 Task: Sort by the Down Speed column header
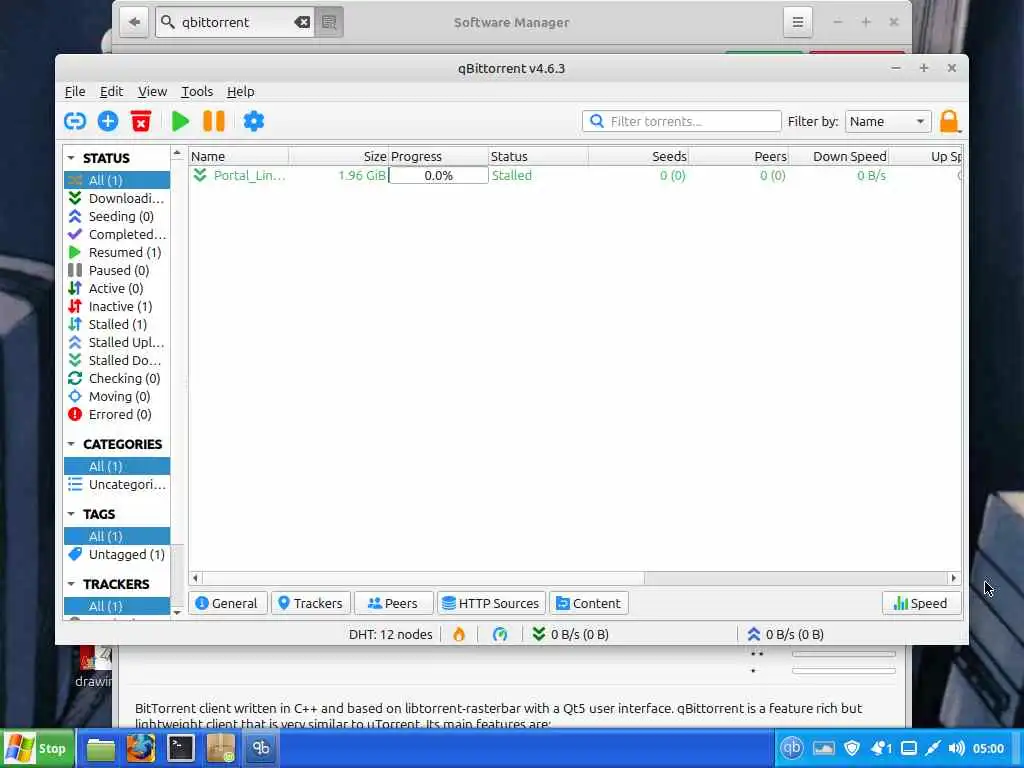839,157
